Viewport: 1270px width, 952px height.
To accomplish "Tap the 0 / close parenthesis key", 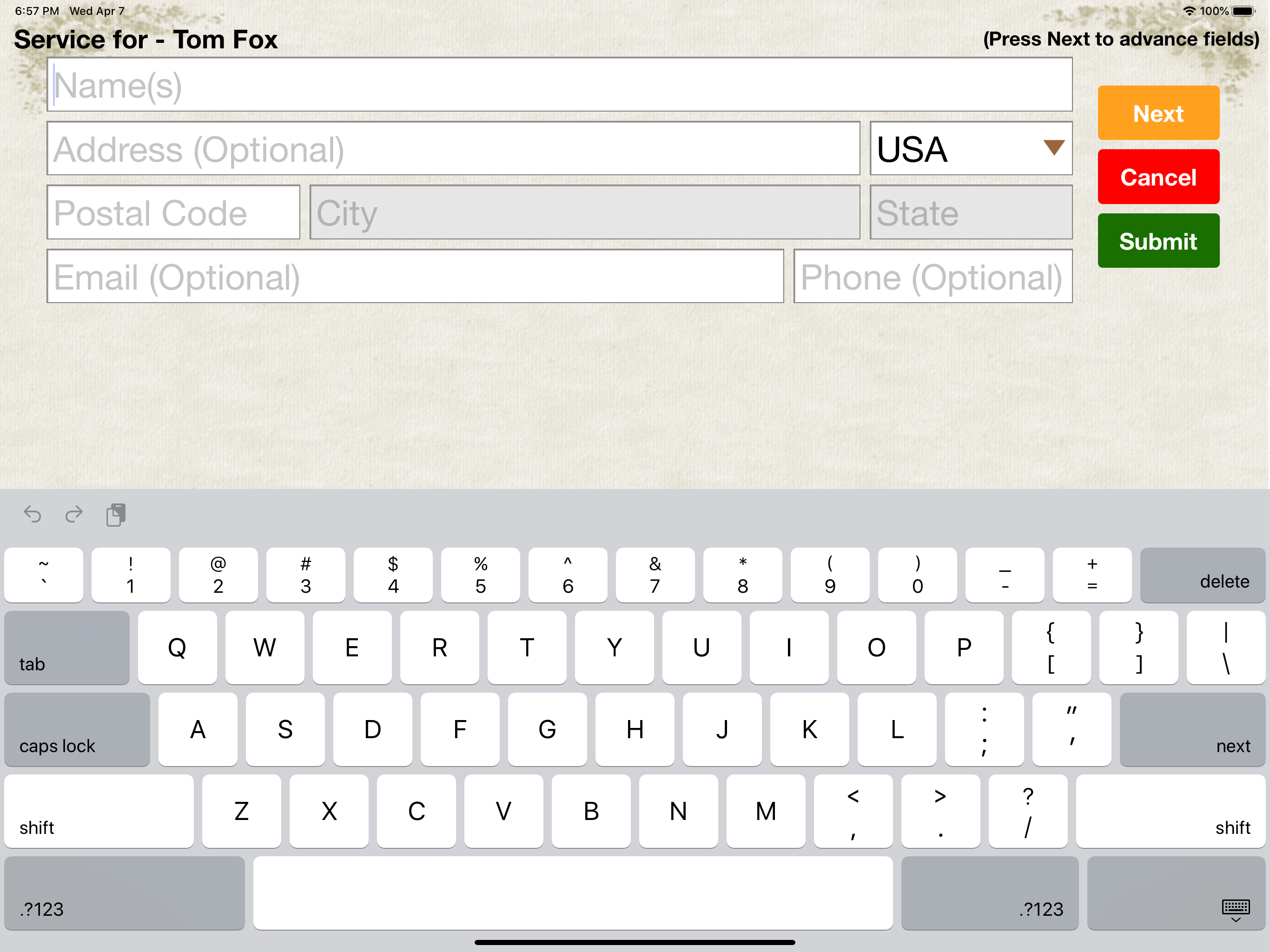I will (x=918, y=575).
